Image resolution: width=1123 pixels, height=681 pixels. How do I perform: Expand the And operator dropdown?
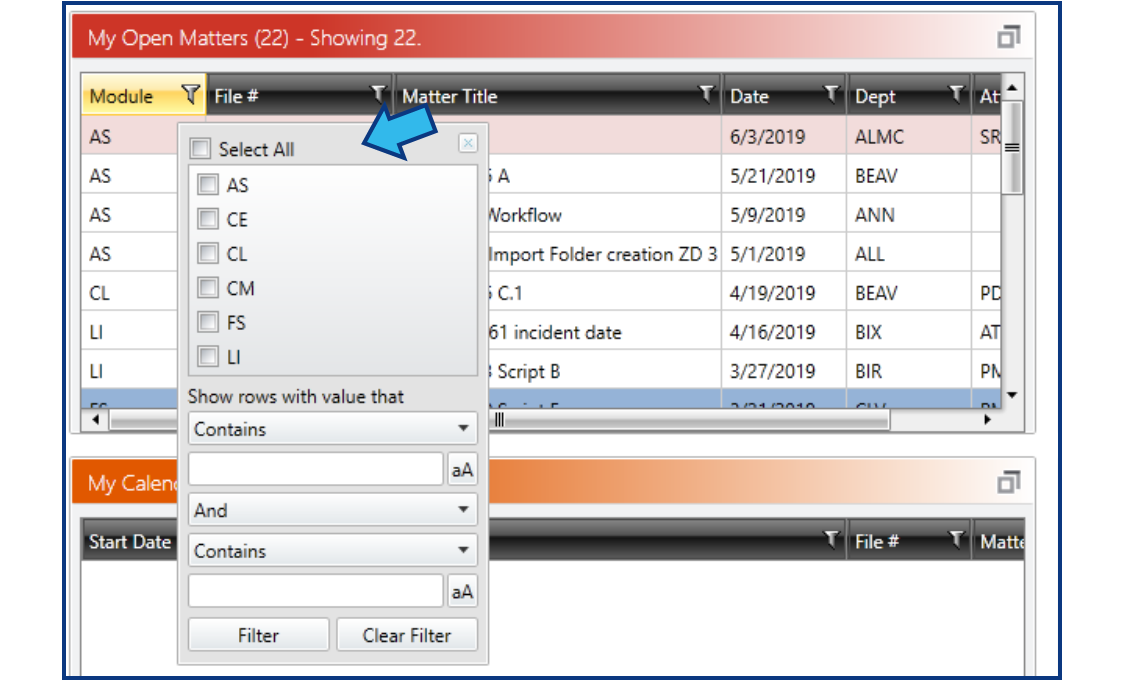(332, 510)
